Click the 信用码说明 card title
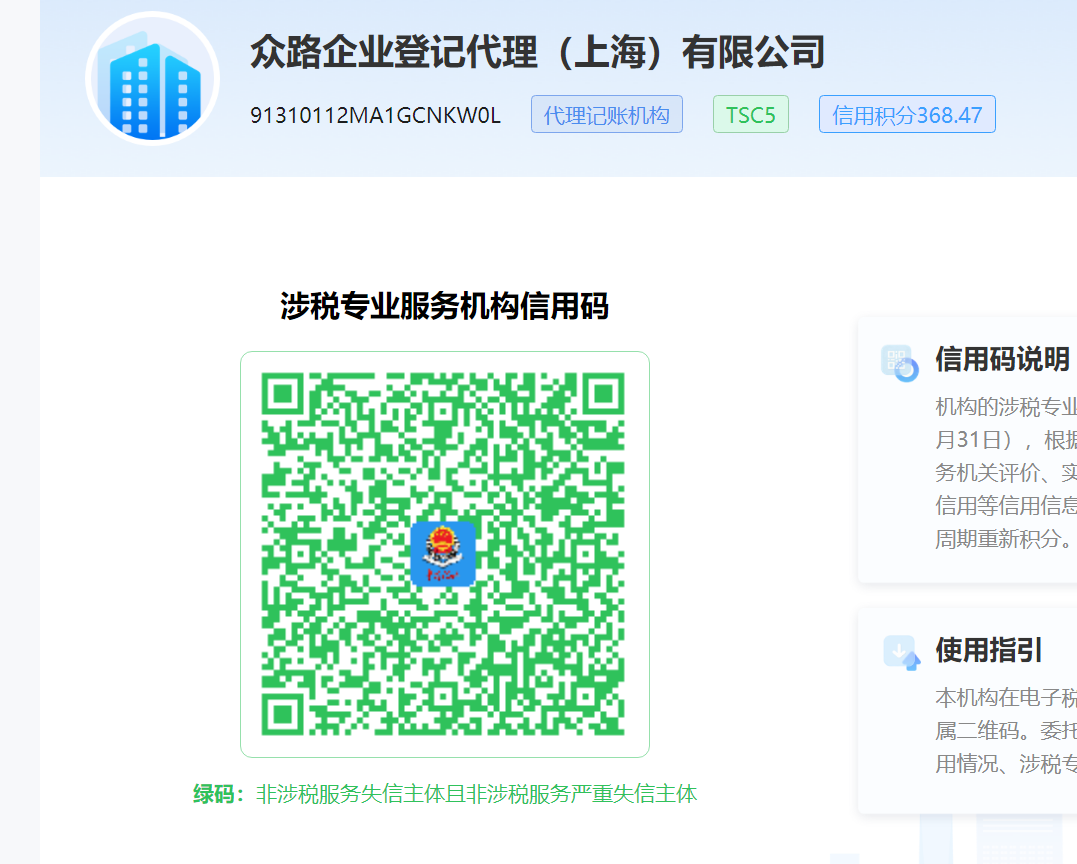 pyautogui.click(x=1003, y=359)
